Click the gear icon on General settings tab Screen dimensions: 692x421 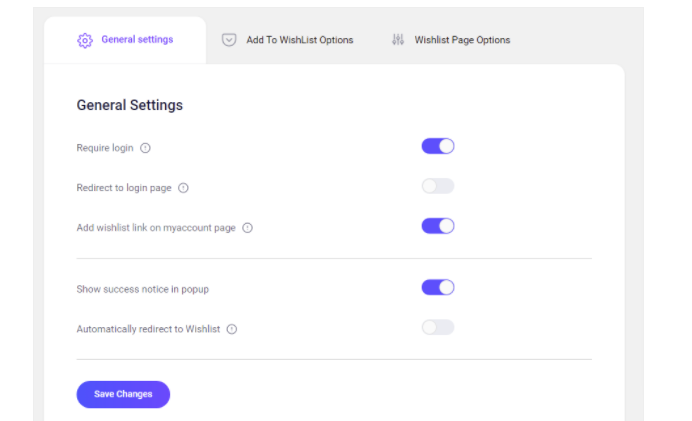point(85,40)
